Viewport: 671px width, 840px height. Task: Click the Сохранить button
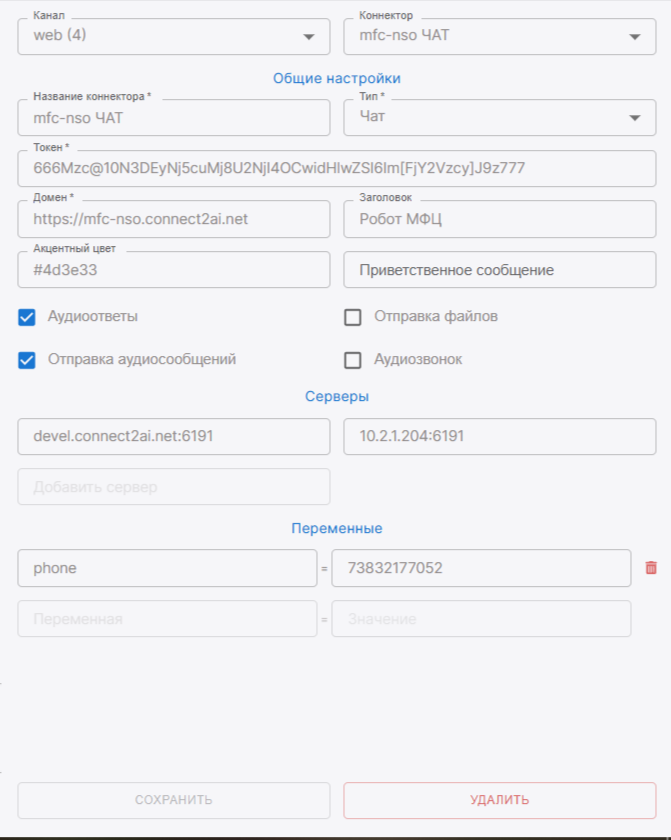[x=173, y=800]
